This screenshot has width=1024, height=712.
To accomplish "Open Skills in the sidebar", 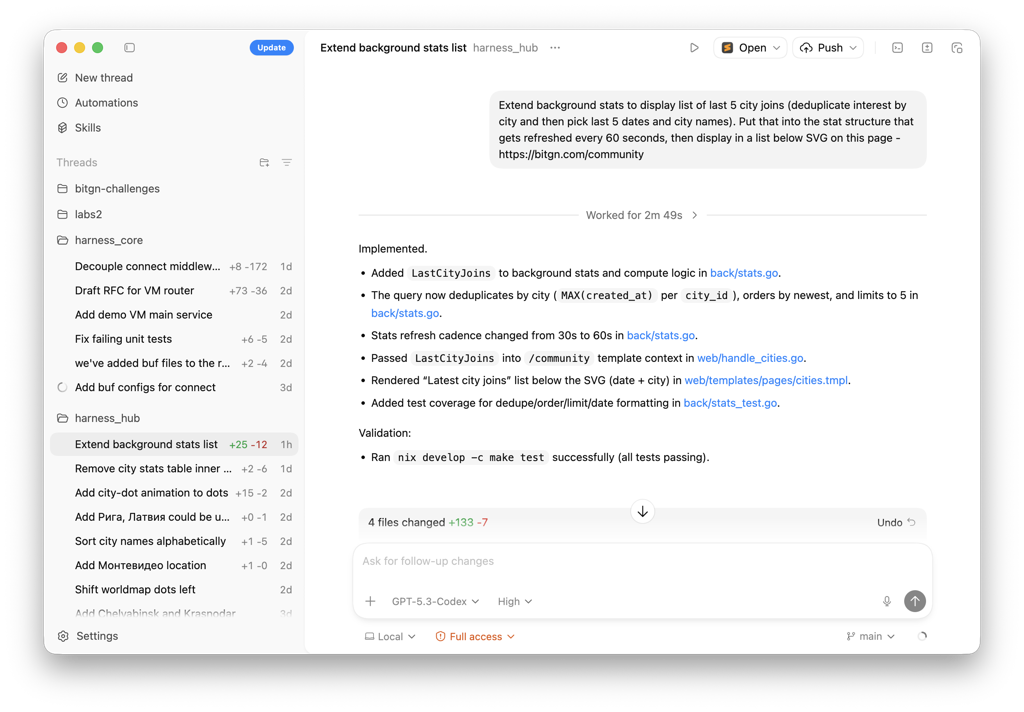I will (88, 128).
